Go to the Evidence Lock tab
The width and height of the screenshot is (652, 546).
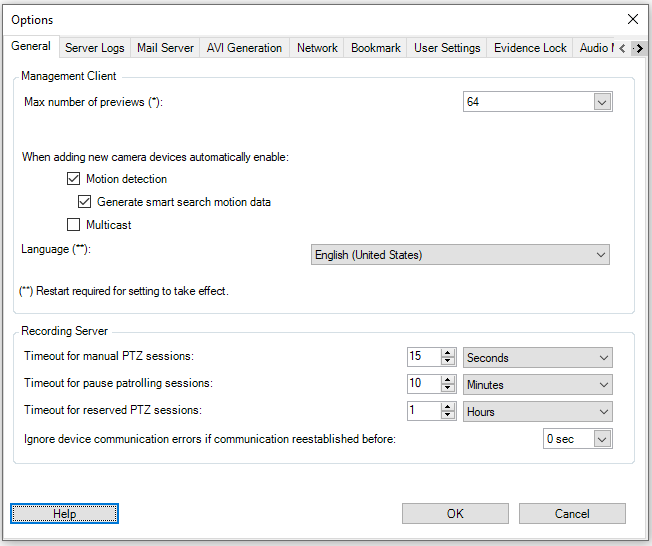click(x=530, y=48)
